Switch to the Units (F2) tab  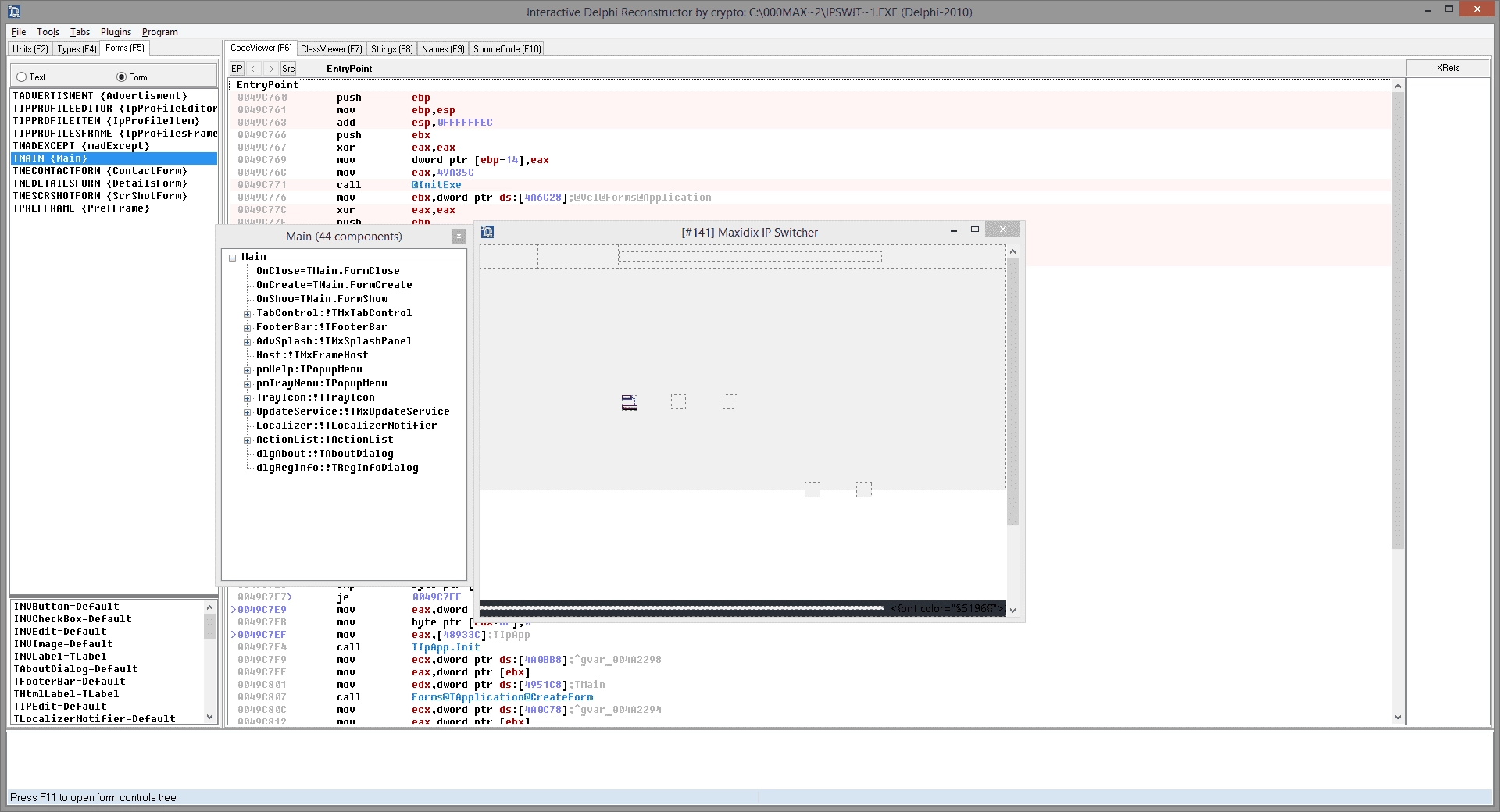tap(30, 48)
